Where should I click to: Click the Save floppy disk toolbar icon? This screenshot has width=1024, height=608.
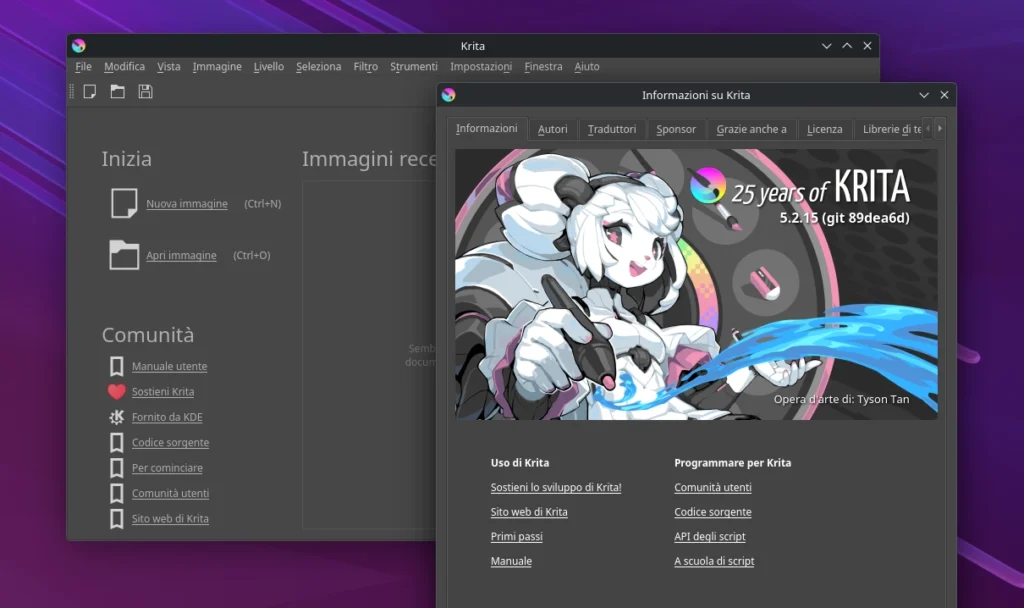(144, 91)
